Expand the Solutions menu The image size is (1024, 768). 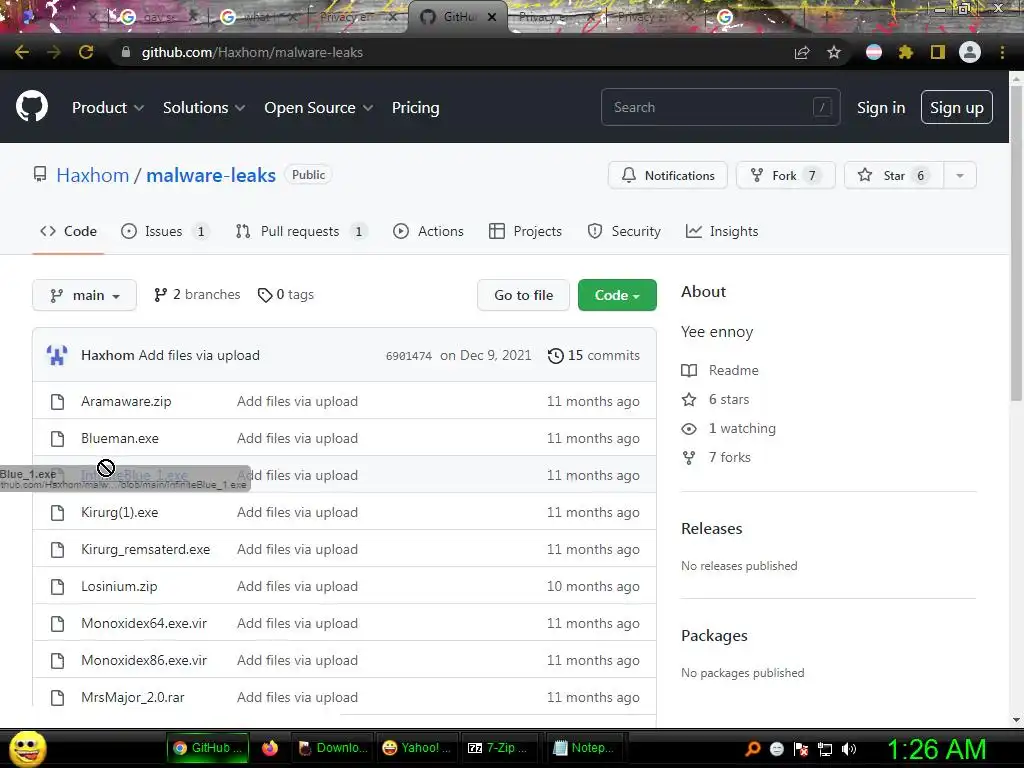[204, 108]
